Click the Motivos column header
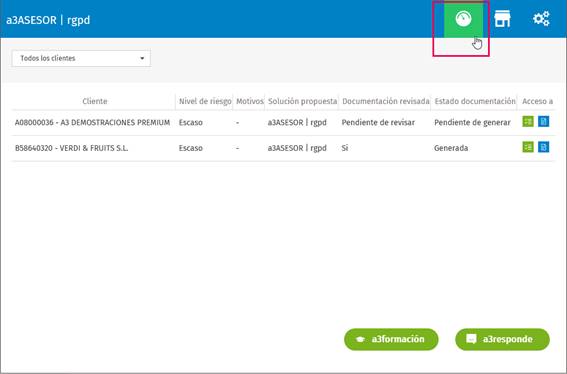 (250, 101)
